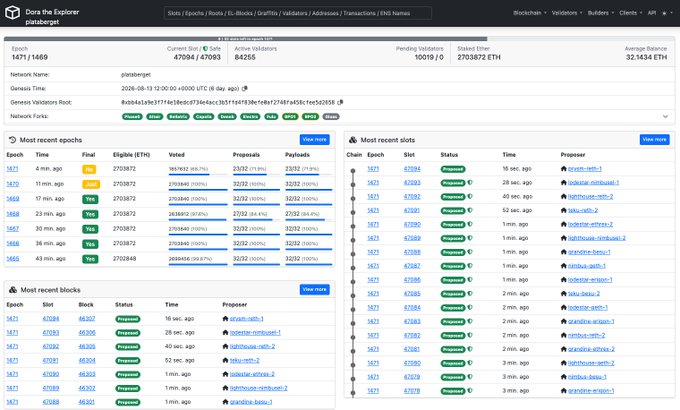Click house icon beside prysm-reth-1 in blocks table

225,318
